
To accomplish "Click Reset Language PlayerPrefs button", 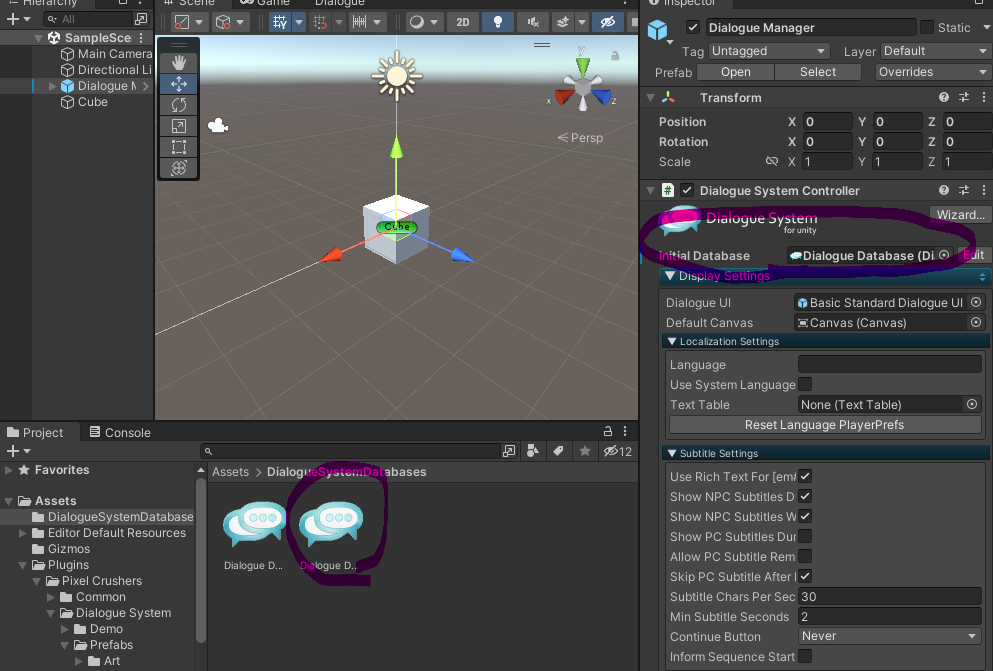I will tap(825, 425).
